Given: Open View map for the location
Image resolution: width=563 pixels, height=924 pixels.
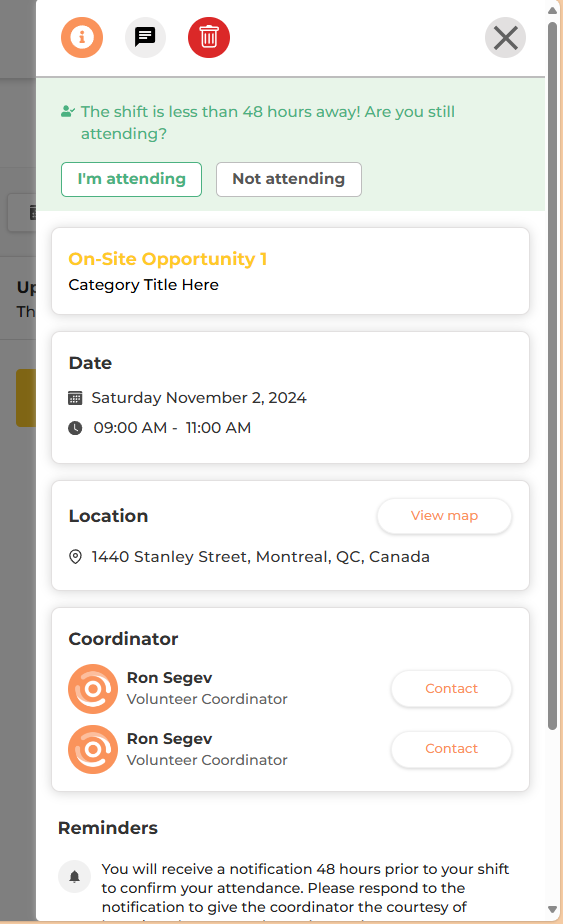Looking at the screenshot, I should pyautogui.click(x=444, y=516).
